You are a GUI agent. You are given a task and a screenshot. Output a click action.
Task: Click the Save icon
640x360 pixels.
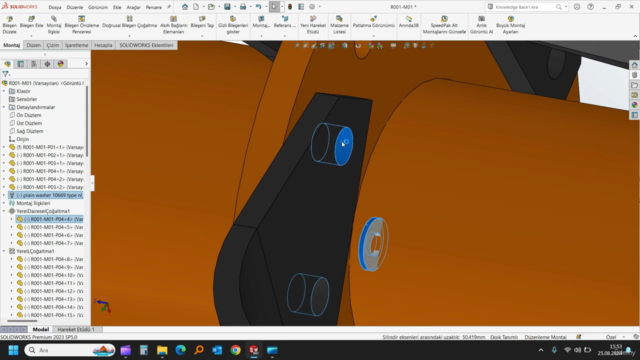(x=227, y=7)
